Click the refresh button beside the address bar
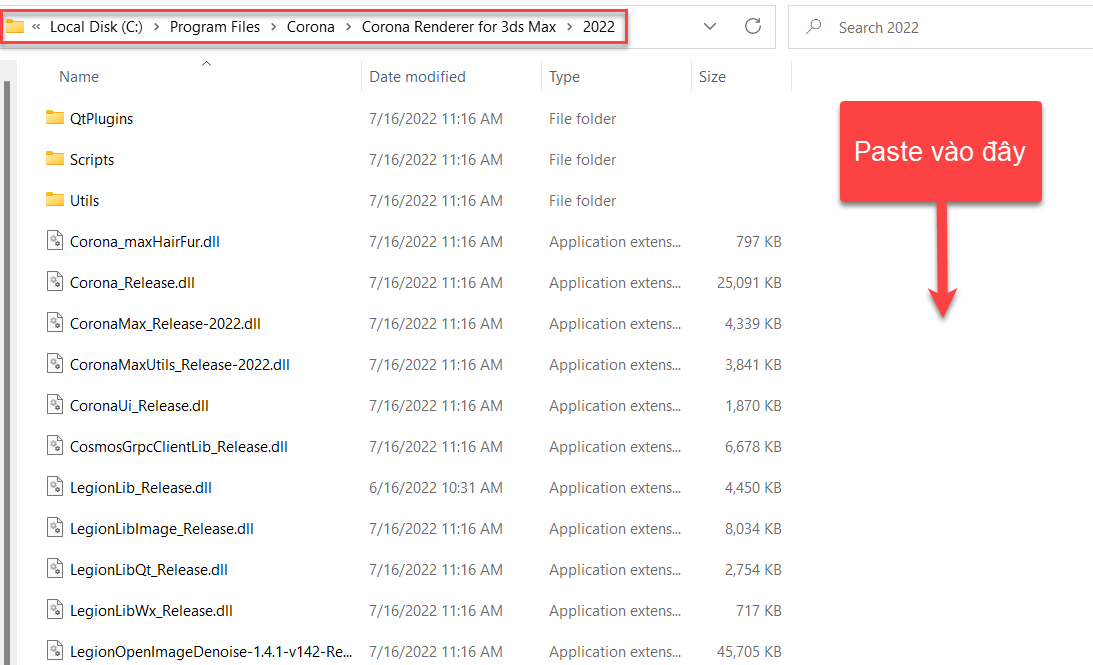 point(753,27)
